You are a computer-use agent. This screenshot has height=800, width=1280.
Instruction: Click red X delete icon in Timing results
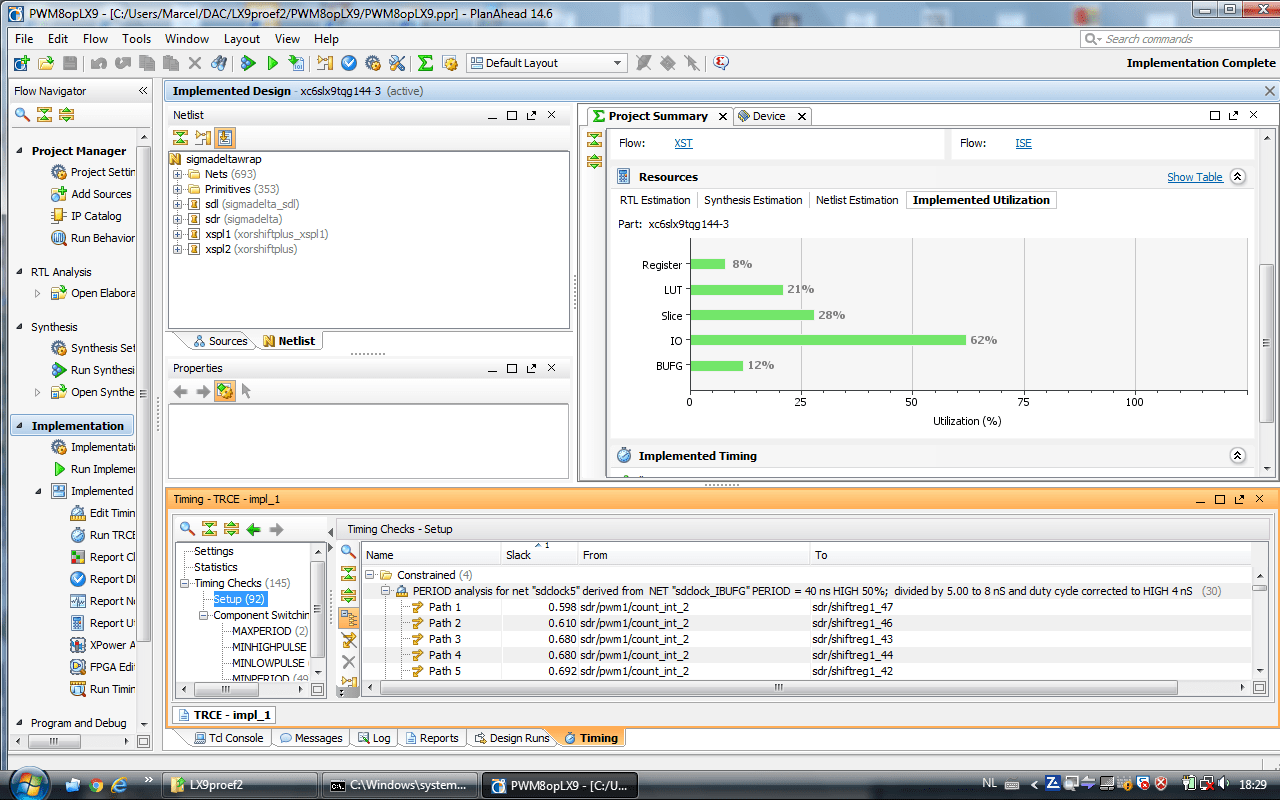(x=348, y=662)
